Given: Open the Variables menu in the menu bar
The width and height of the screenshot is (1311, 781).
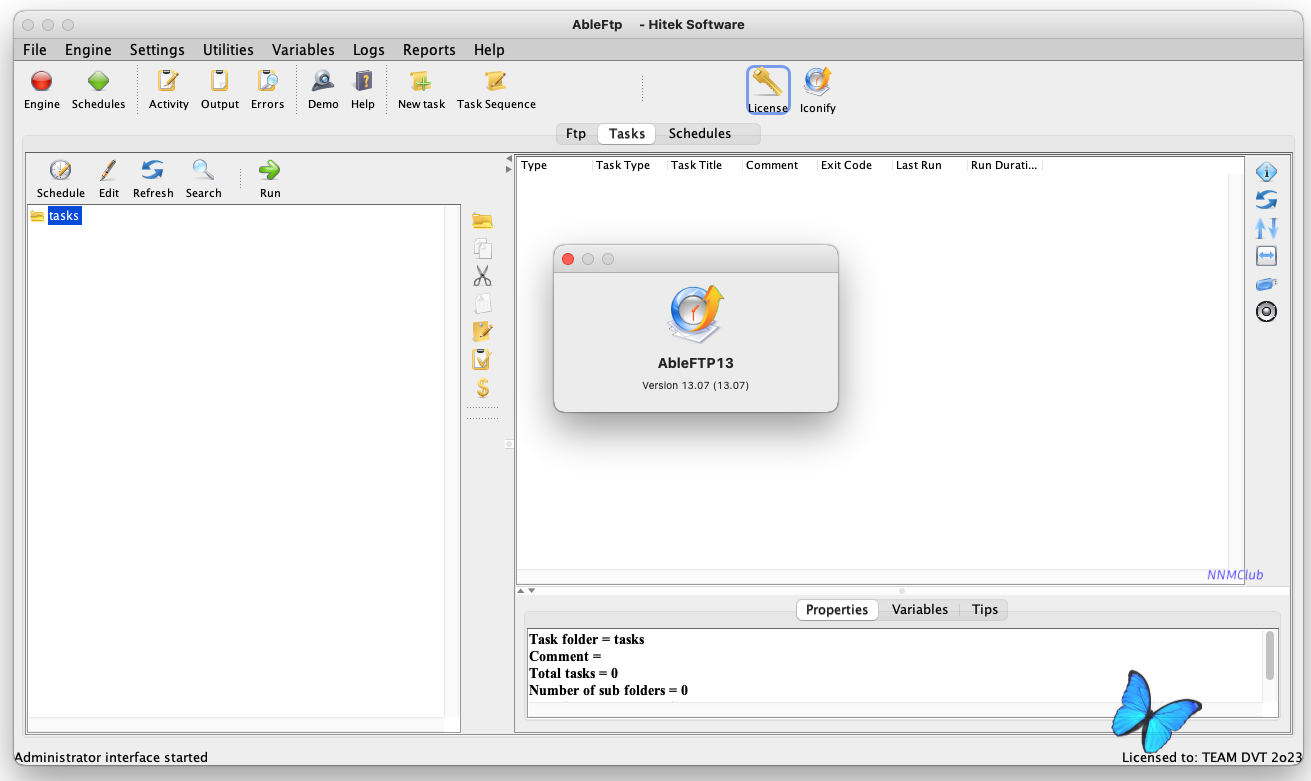Looking at the screenshot, I should [303, 50].
